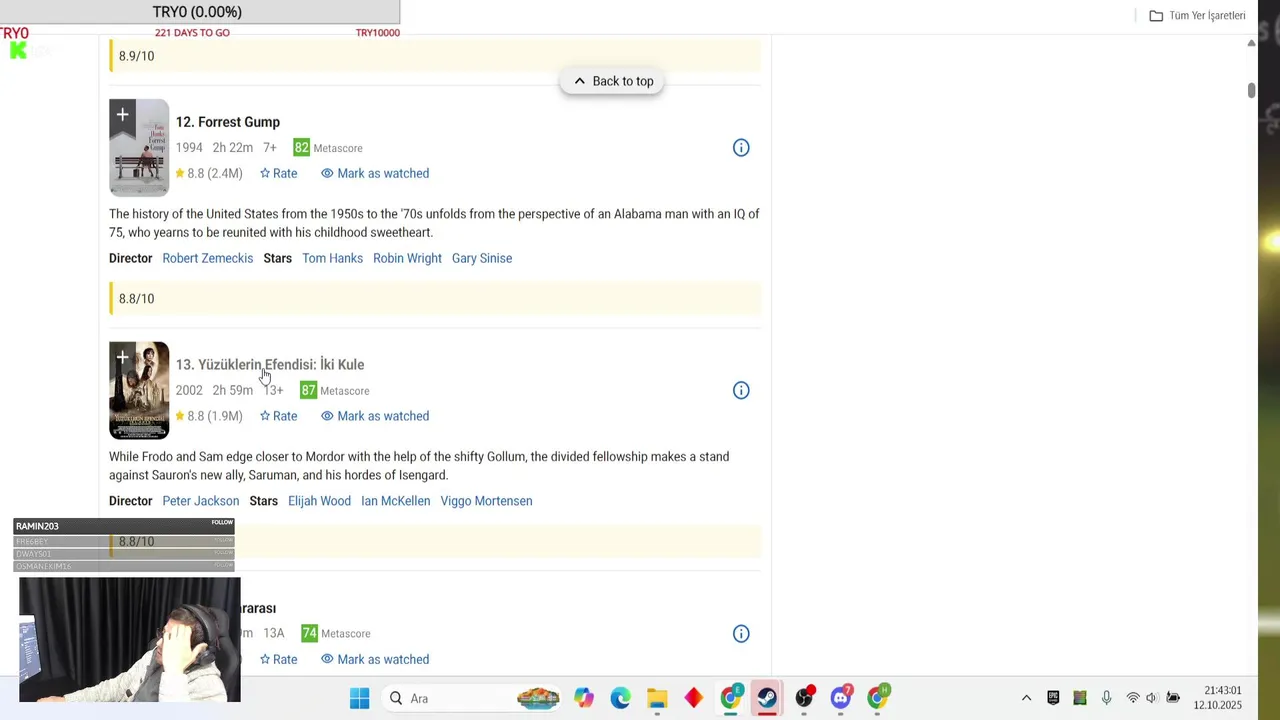Open Viggo Mortensen profile link

tap(486, 501)
